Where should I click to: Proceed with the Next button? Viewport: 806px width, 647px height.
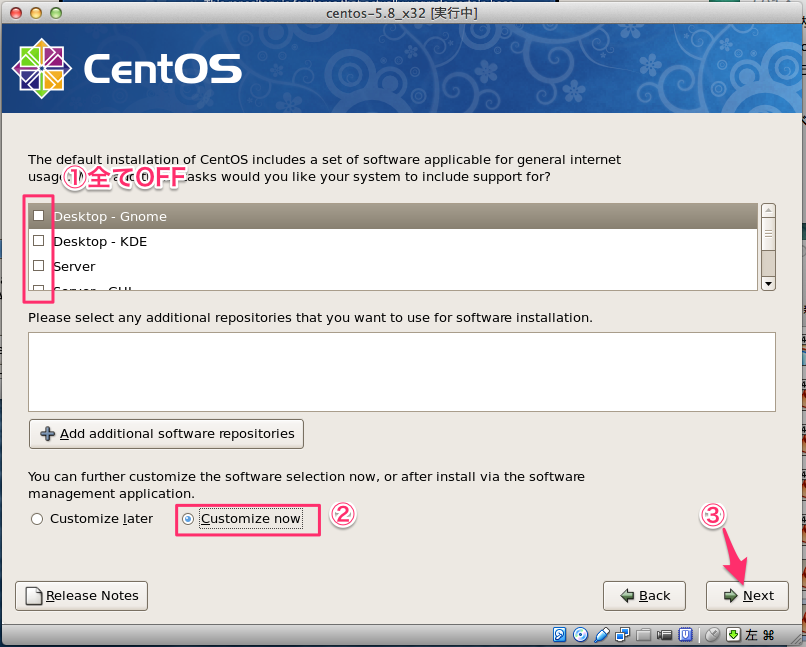(747, 596)
